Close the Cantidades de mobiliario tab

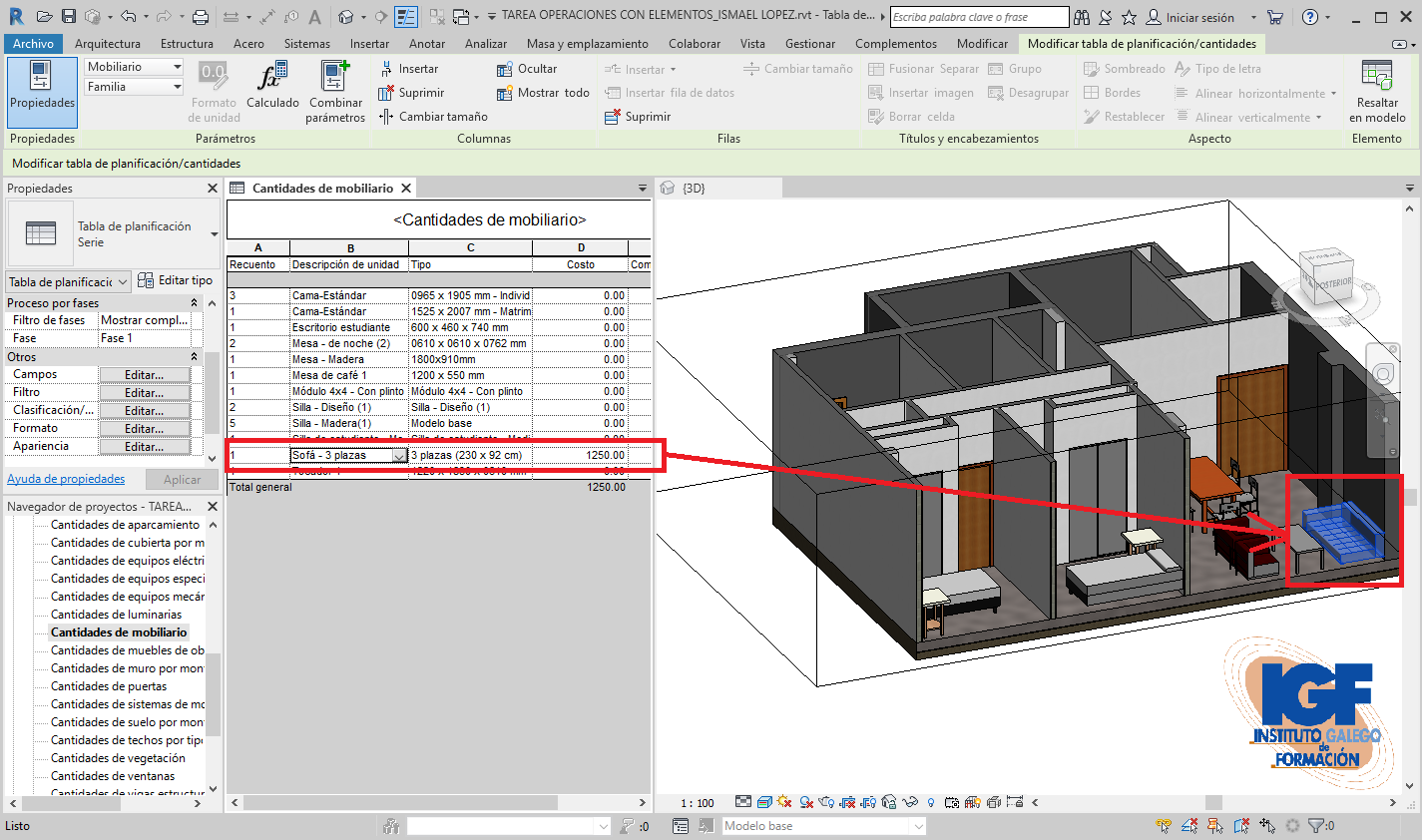[x=406, y=189]
